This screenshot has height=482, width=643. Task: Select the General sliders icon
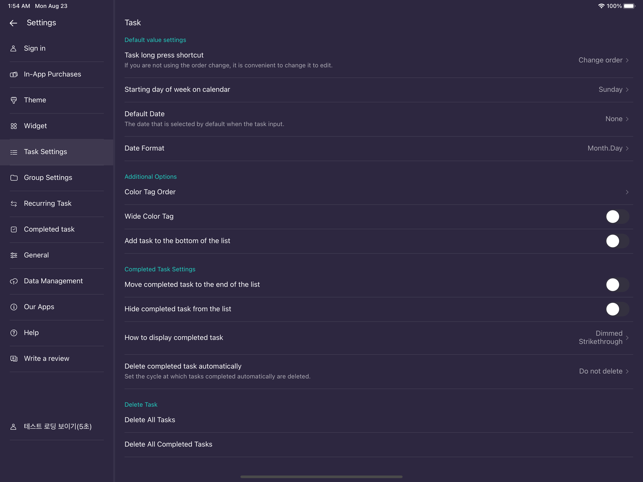14,255
